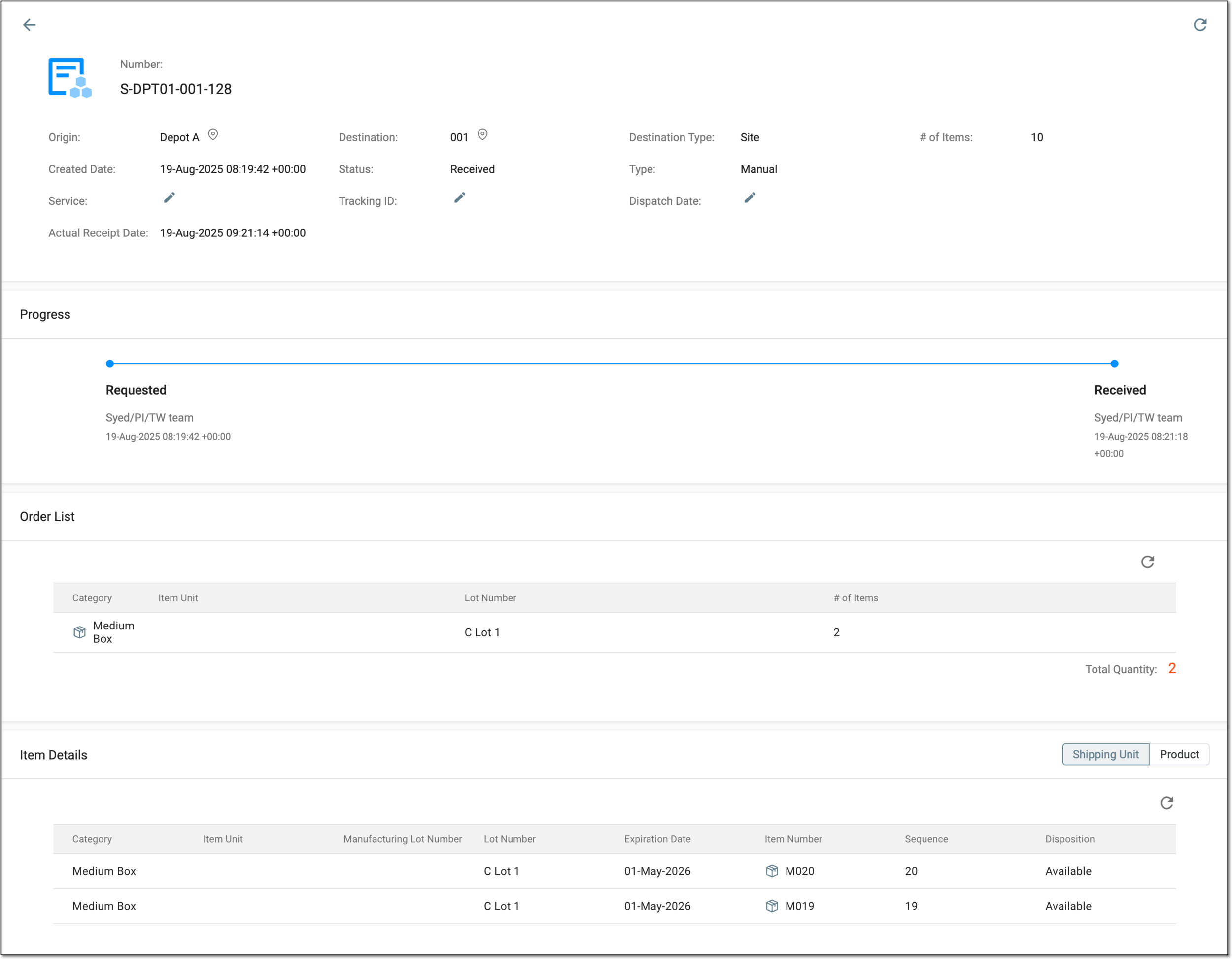Click item number M020
Screen dimensions: 1232x959
(800, 871)
